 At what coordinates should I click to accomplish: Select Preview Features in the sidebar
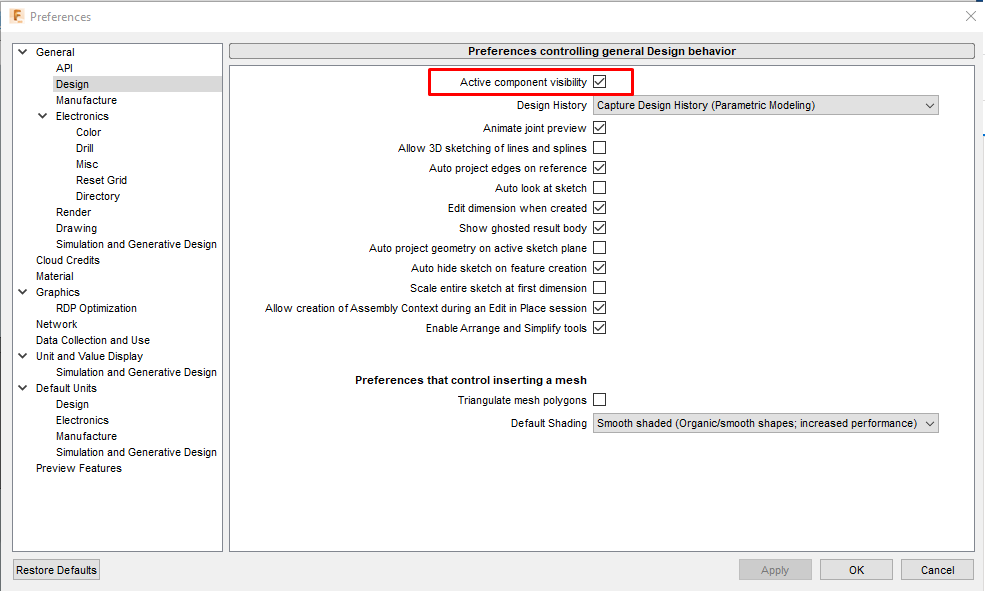pos(79,467)
